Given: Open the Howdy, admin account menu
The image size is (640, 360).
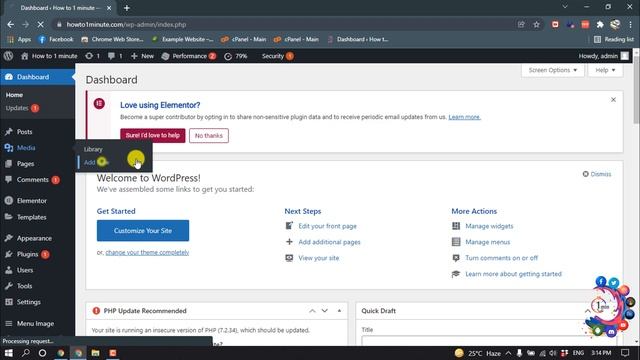Looking at the screenshot, I should pos(603,56).
